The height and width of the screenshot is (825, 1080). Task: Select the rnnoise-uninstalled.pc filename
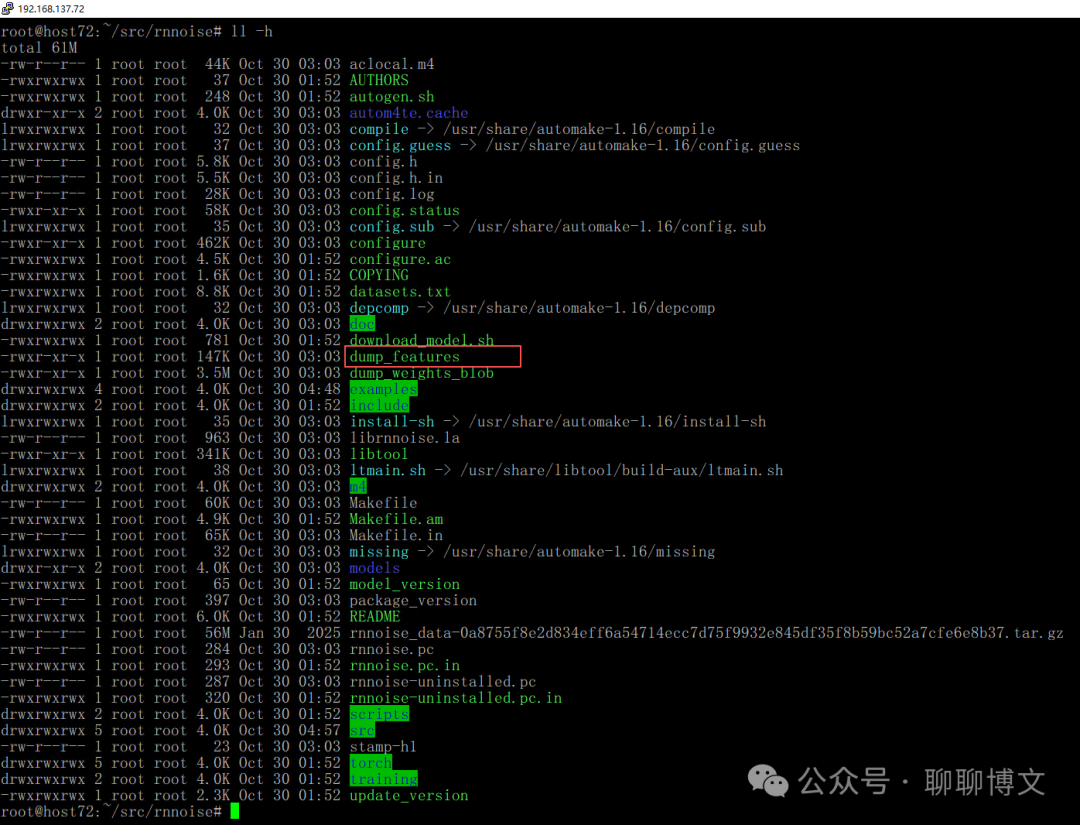[443, 682]
